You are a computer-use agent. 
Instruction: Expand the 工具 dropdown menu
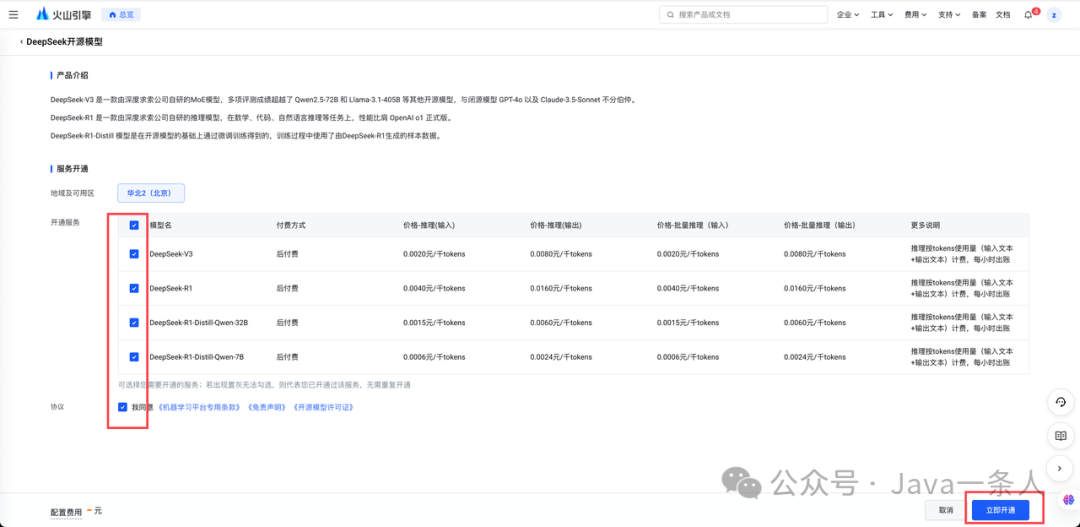(x=882, y=14)
